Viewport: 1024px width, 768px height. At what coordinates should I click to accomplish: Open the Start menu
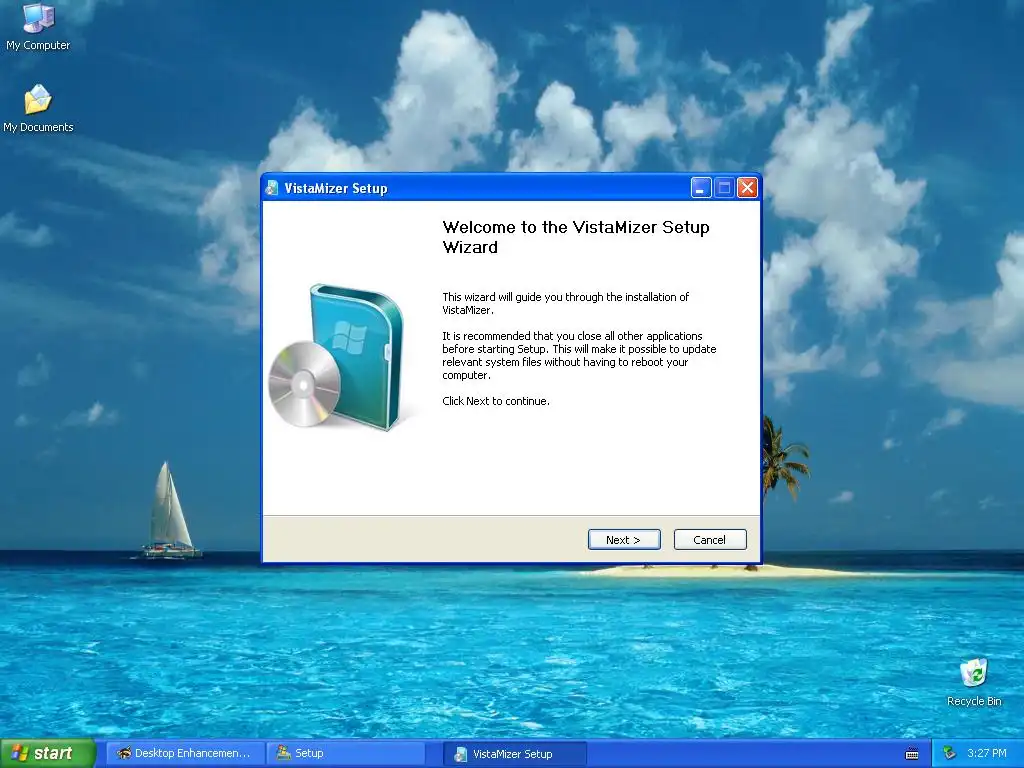click(48, 753)
